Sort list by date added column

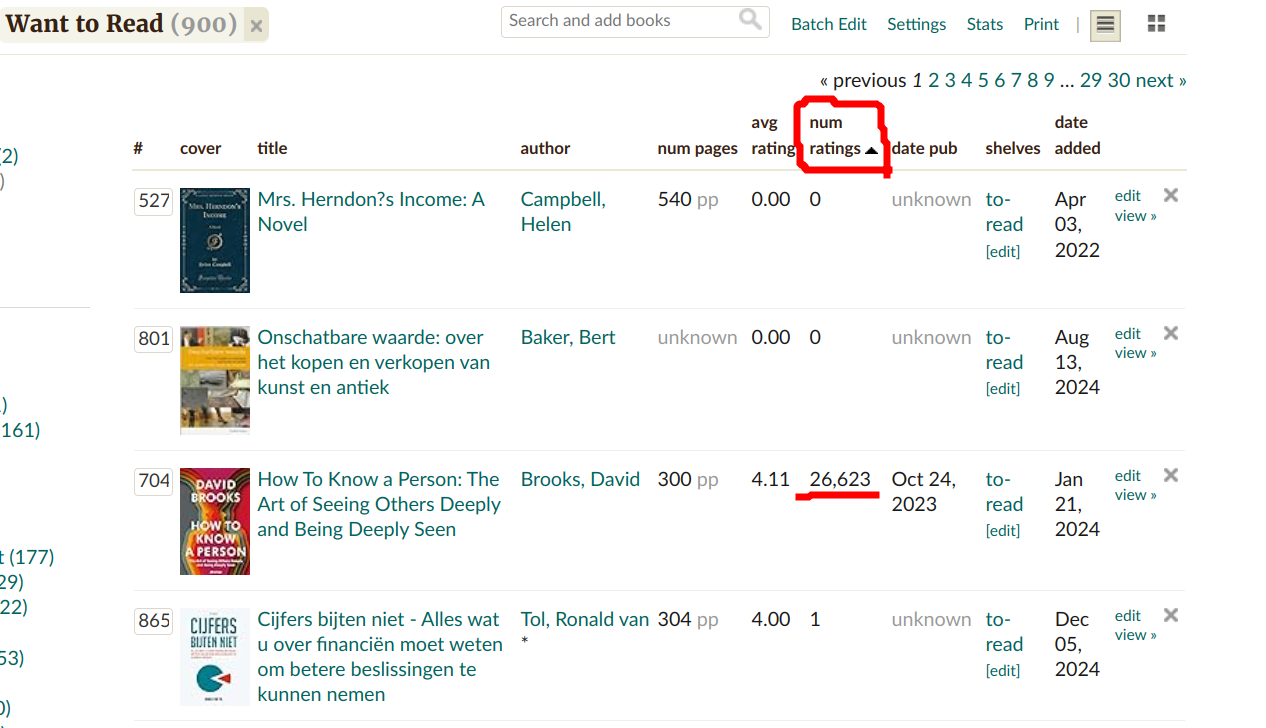coord(1077,136)
